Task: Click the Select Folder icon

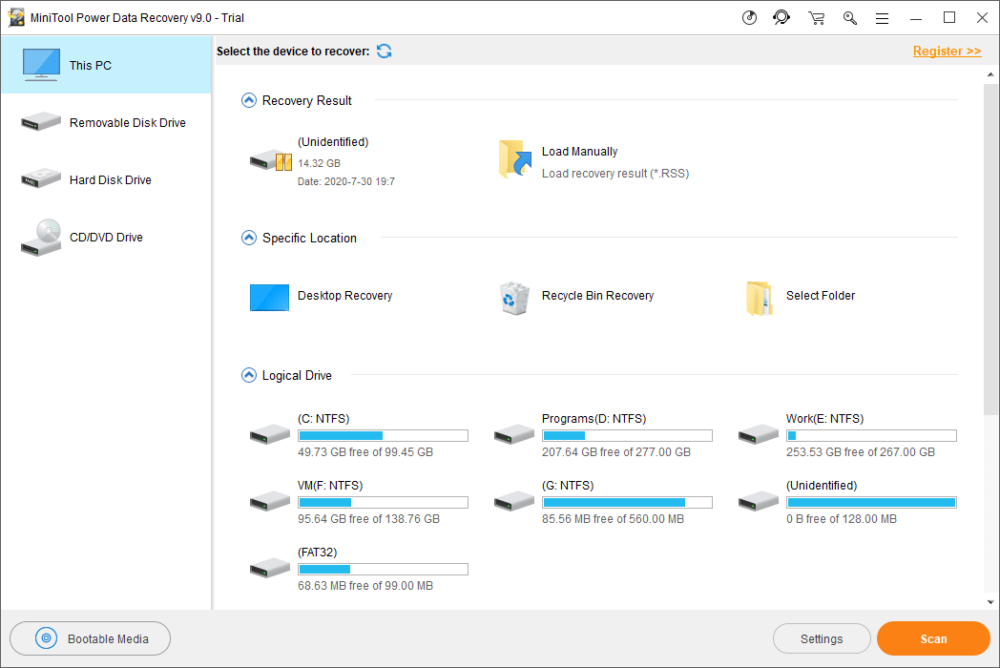Action: pos(759,298)
